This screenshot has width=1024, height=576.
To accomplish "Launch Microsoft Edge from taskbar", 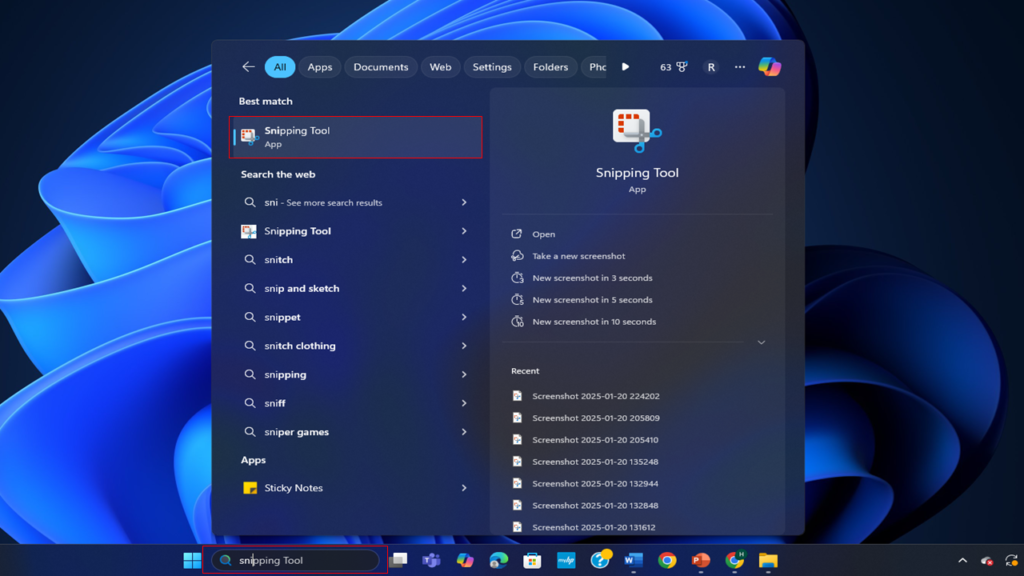I will tap(499, 560).
